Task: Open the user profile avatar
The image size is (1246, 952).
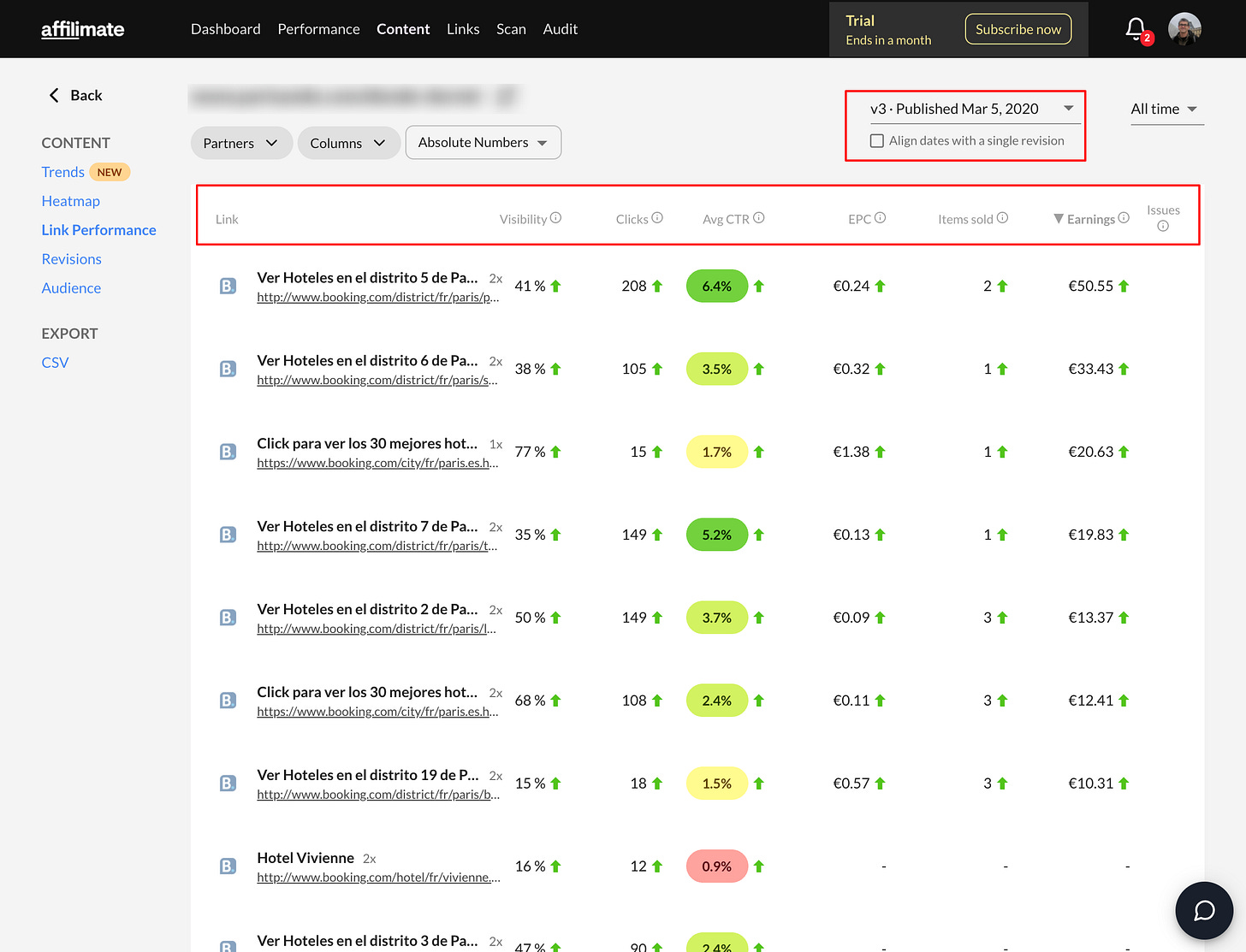Action: click(1184, 29)
